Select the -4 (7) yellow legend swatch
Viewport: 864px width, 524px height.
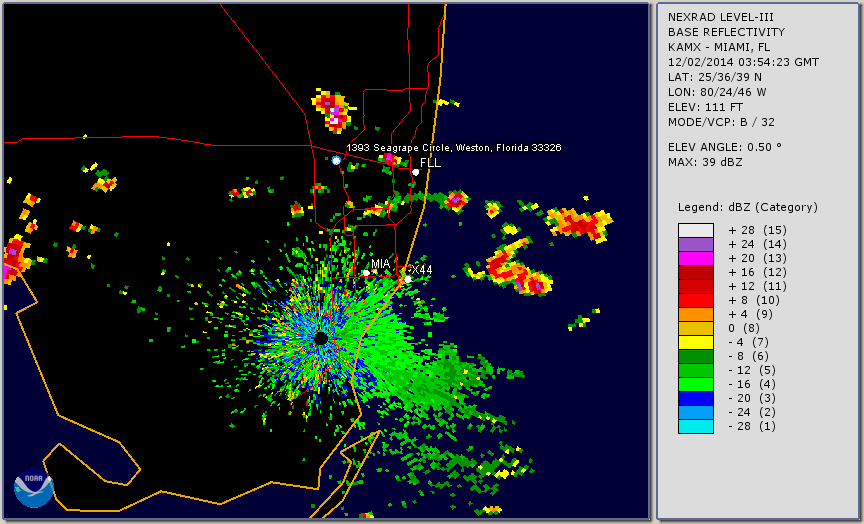tap(696, 342)
